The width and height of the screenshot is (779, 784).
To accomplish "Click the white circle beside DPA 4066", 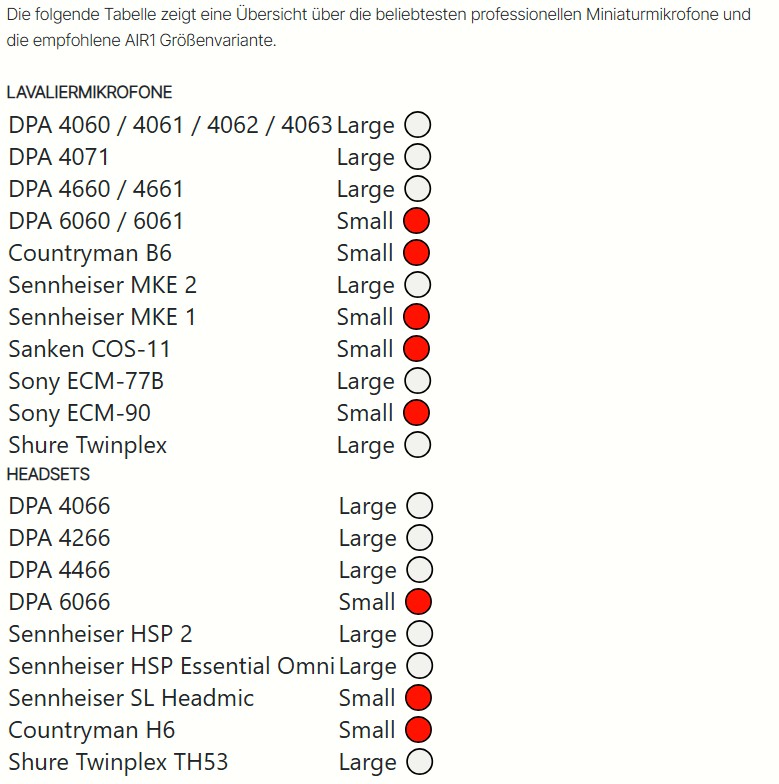I will [420, 506].
